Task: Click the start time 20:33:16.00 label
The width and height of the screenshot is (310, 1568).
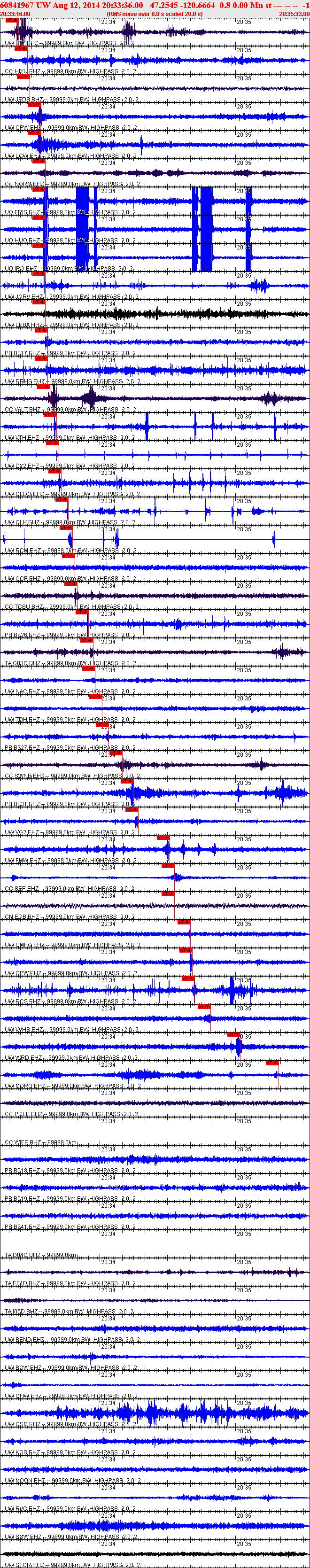Action: tap(15, 14)
